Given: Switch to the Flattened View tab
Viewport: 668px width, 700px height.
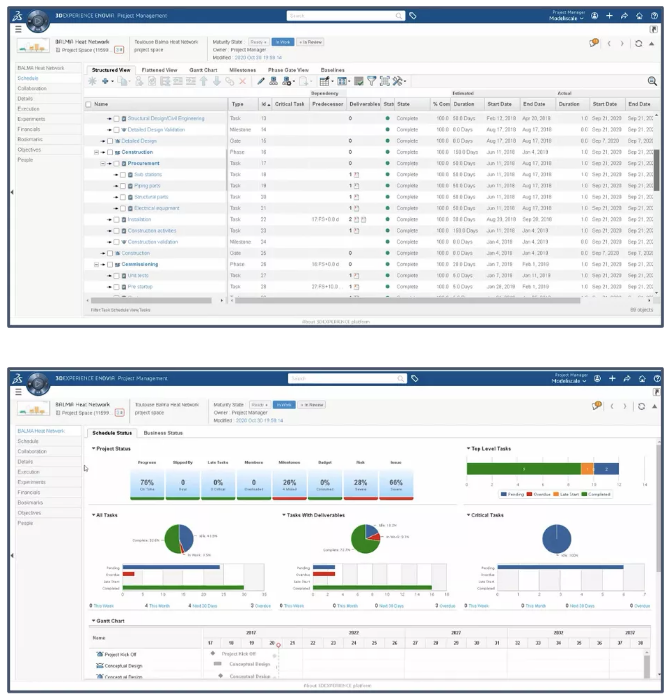Looking at the screenshot, I should click(159, 70).
